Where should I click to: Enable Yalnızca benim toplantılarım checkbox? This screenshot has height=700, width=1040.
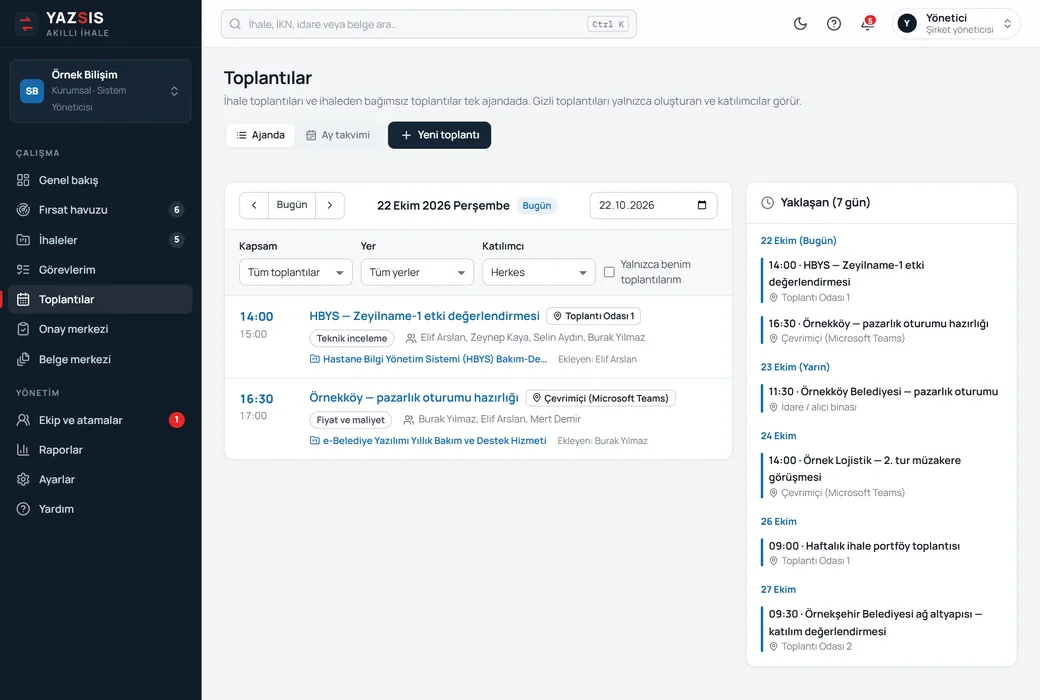tap(609, 272)
